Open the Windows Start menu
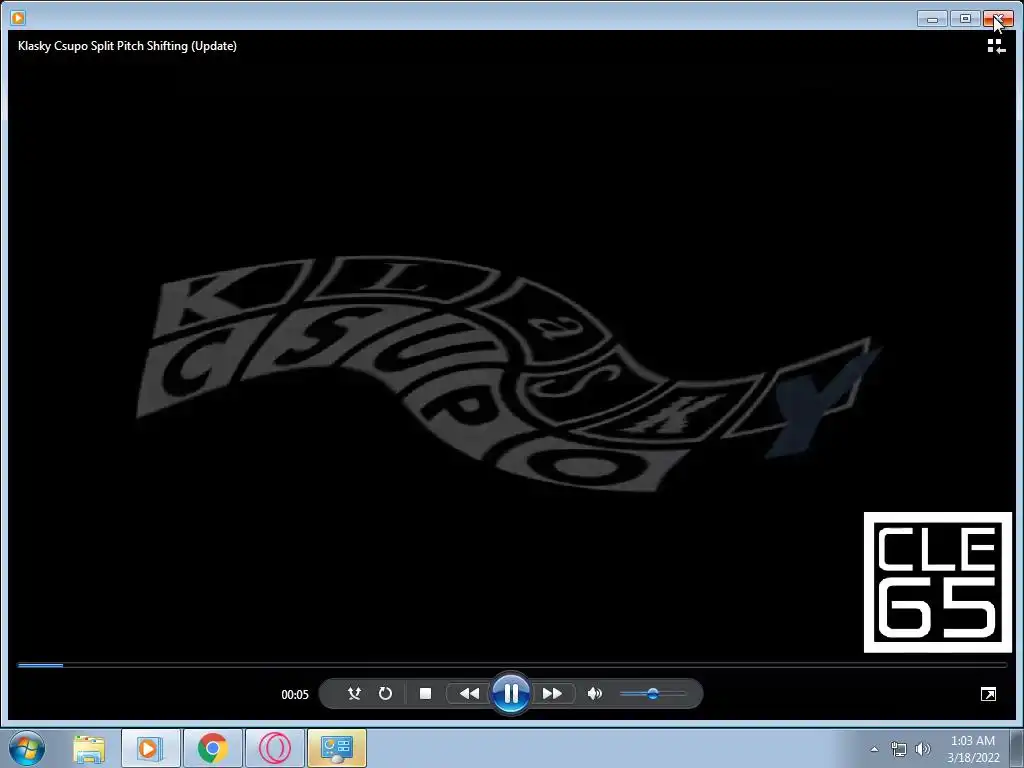Screen dimensions: 1024x768 [x=27, y=748]
